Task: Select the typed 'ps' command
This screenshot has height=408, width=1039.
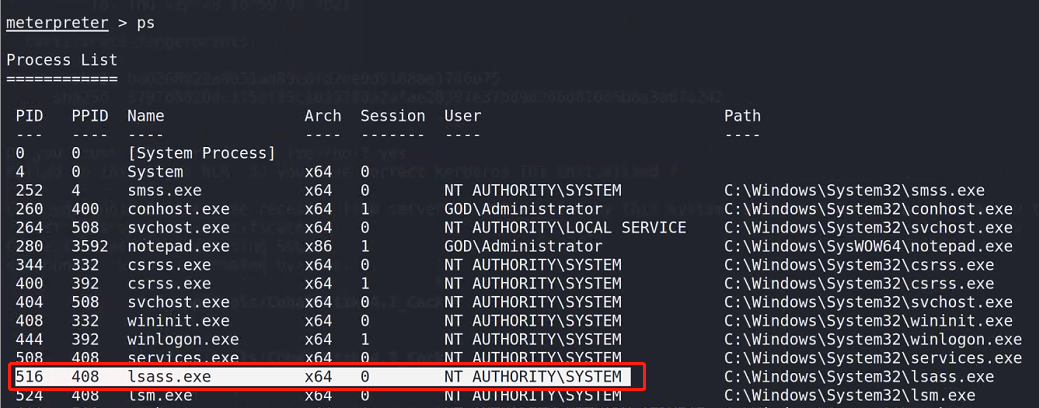Action: (146, 23)
